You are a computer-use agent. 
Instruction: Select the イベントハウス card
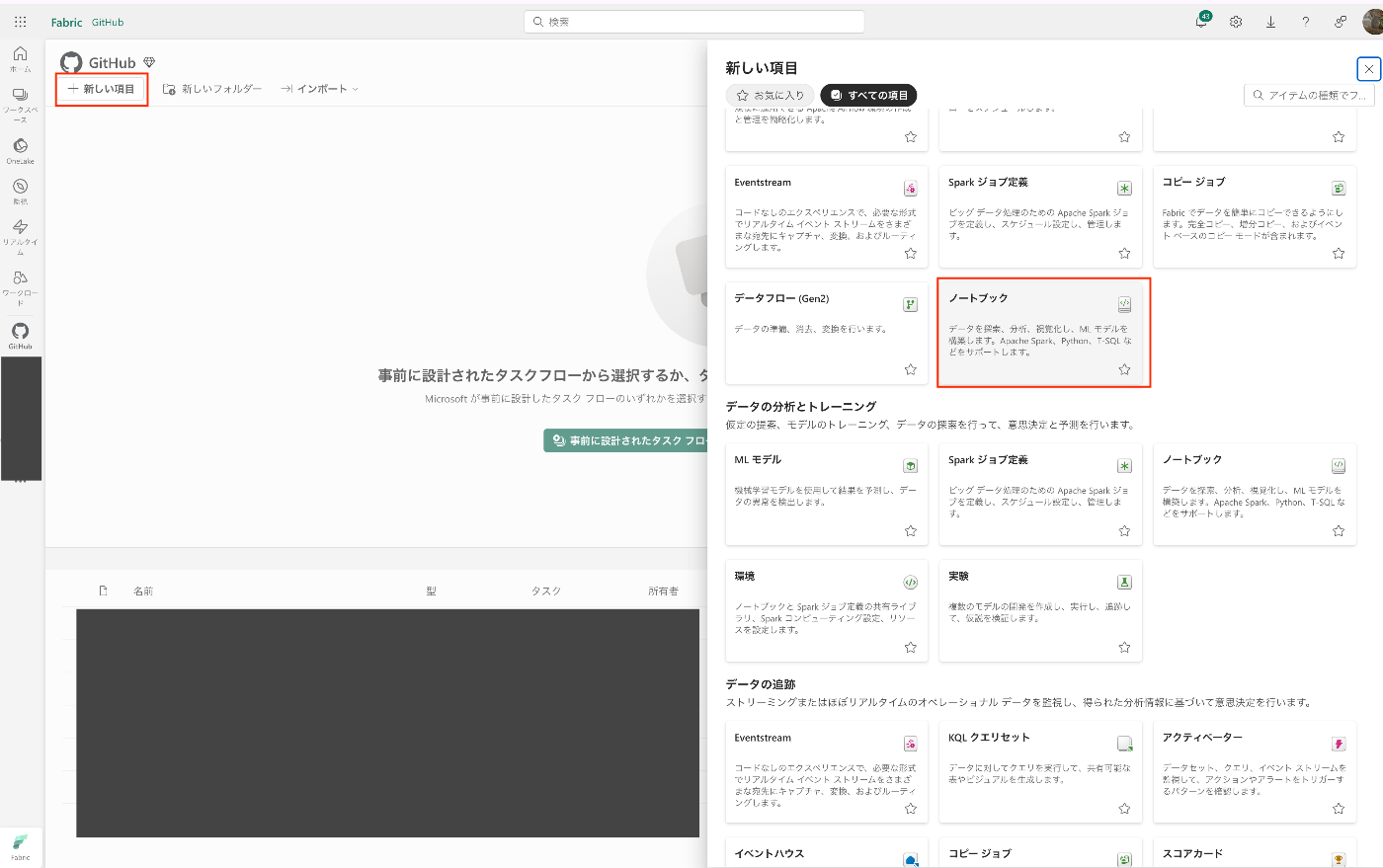click(x=827, y=853)
